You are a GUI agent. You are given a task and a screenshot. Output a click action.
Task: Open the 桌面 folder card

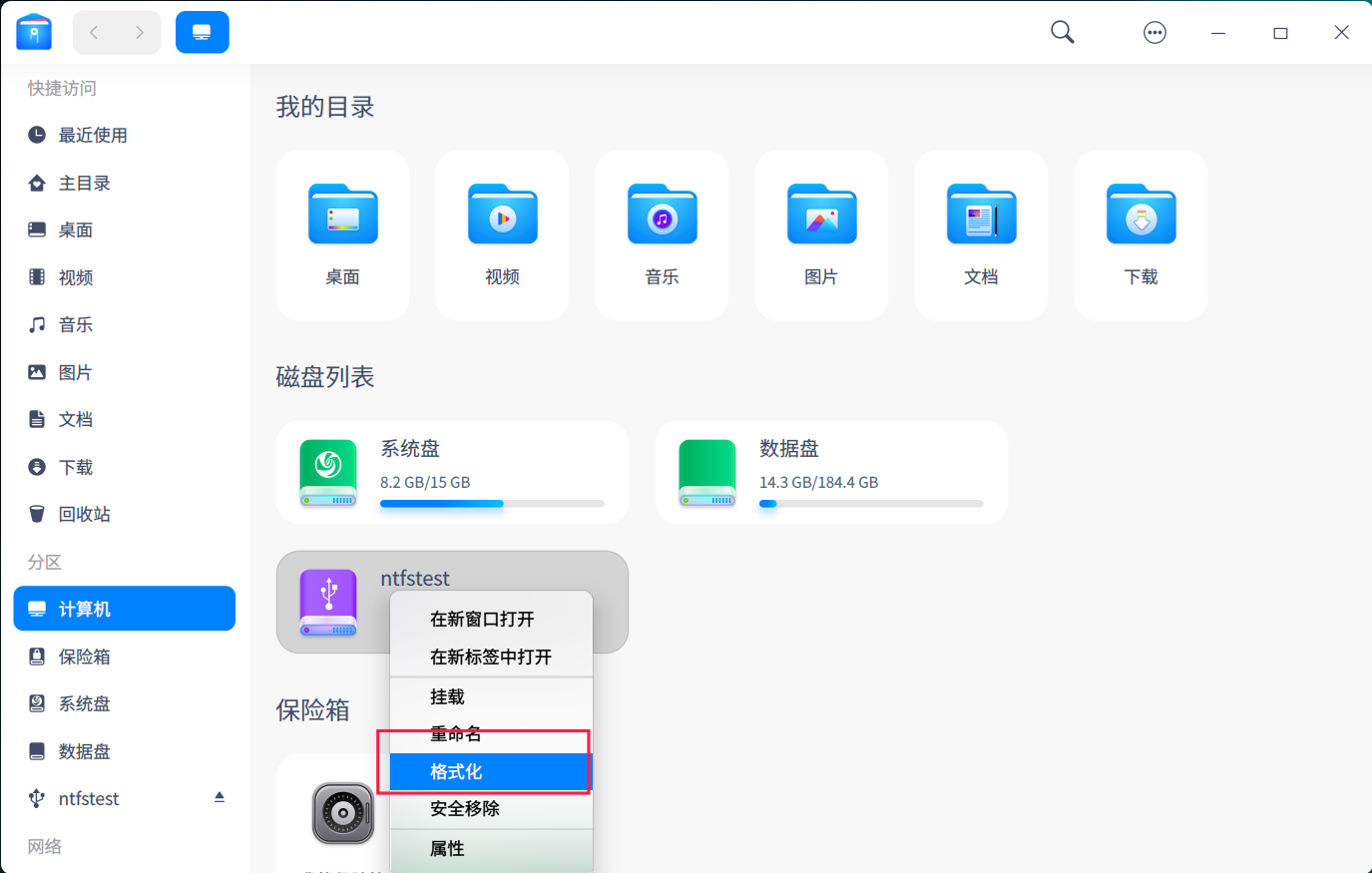[342, 235]
